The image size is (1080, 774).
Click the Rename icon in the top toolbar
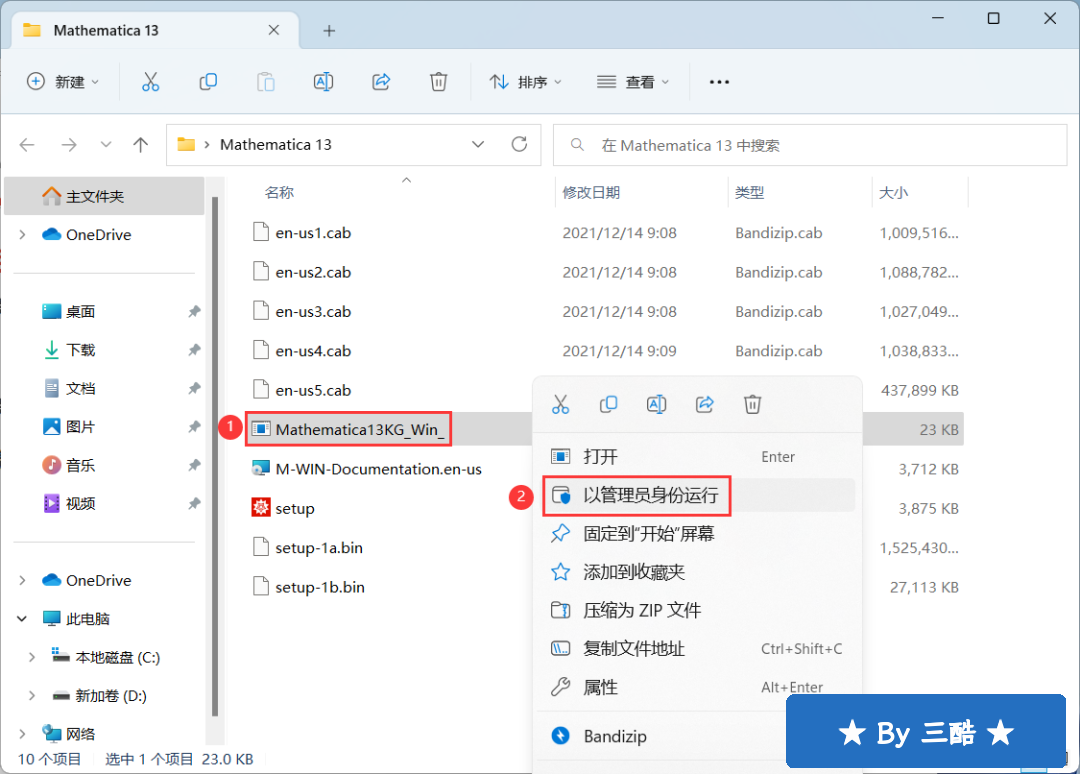click(x=323, y=82)
